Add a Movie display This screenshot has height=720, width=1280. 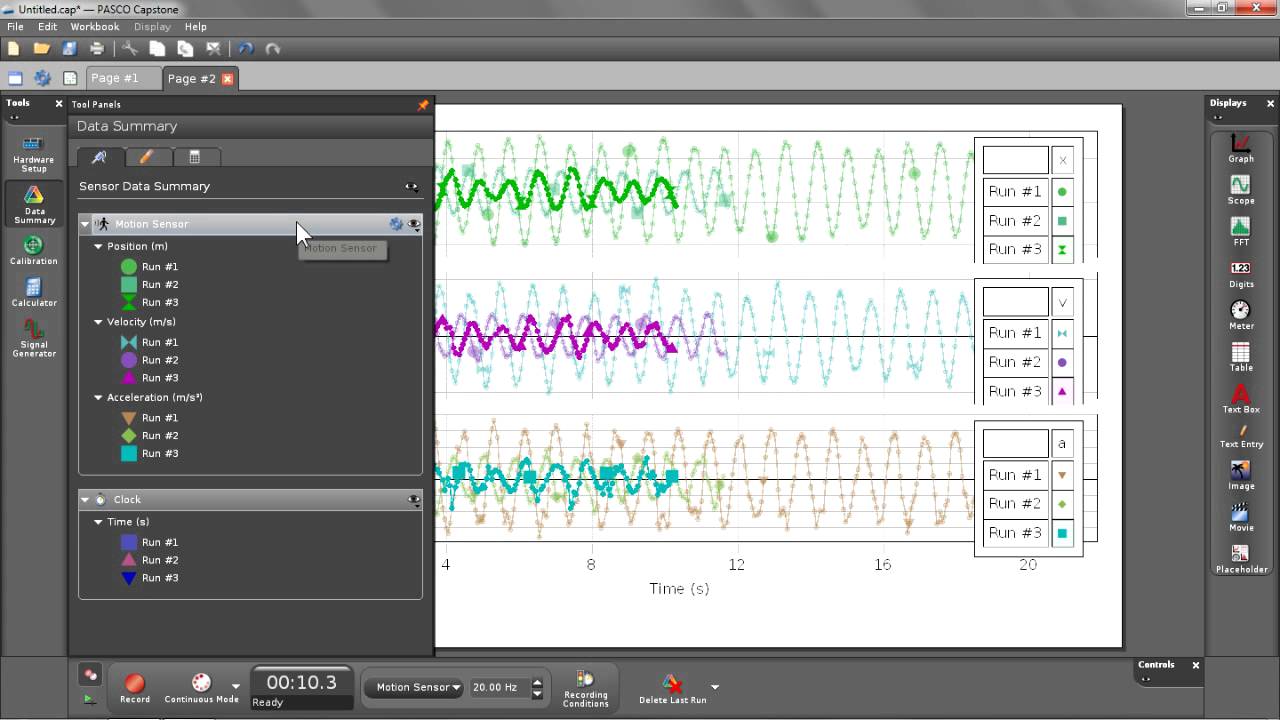[1241, 517]
